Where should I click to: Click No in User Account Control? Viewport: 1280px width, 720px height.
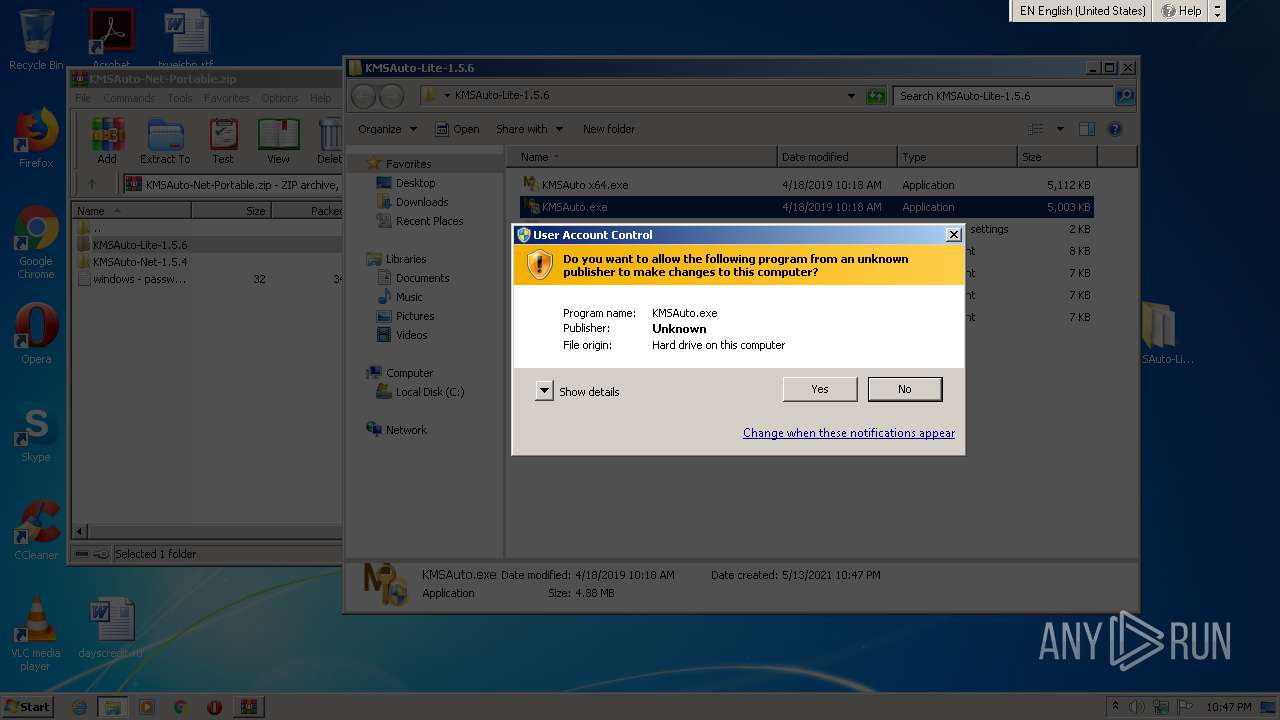coord(904,389)
